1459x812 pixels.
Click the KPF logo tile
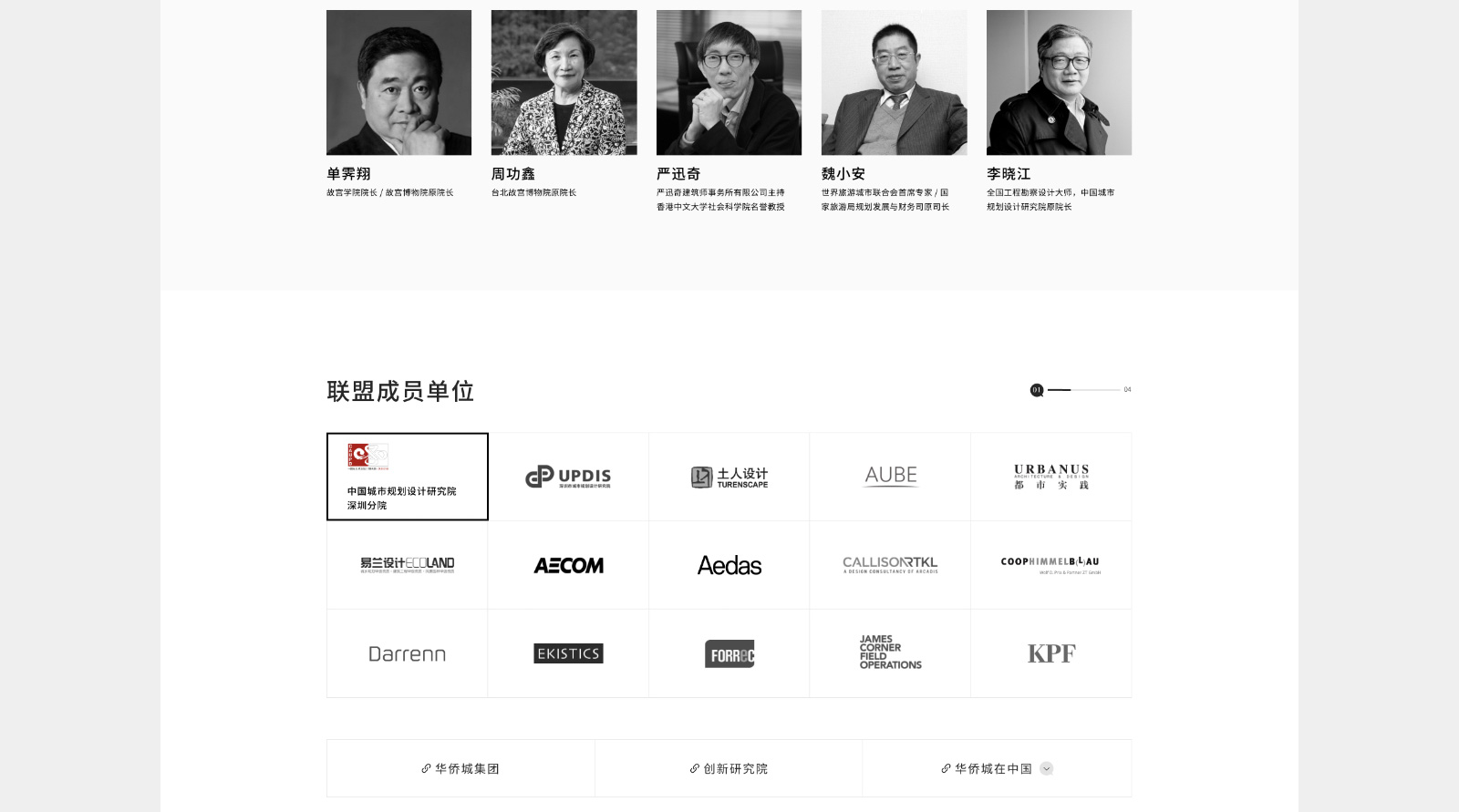1051,653
